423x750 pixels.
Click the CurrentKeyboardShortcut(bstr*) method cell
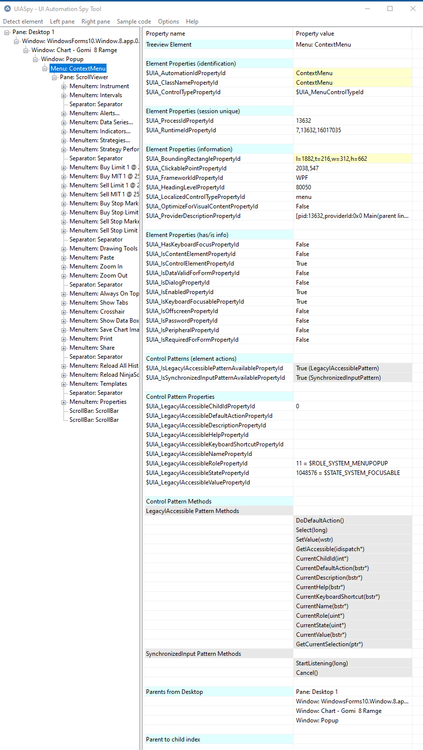click(x=352, y=596)
